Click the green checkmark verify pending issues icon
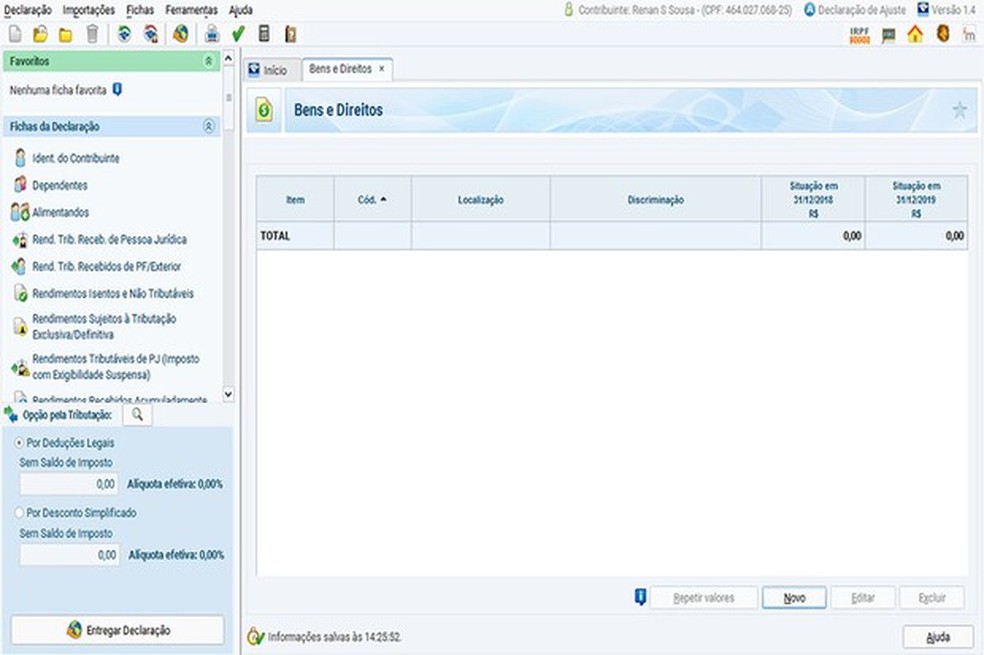This screenshot has width=984, height=655. click(x=238, y=34)
